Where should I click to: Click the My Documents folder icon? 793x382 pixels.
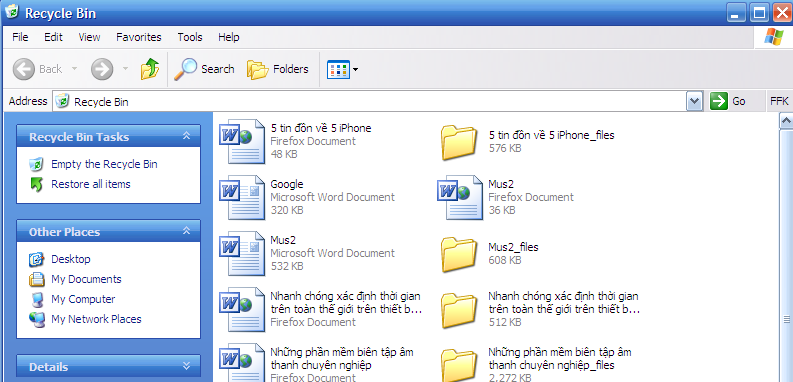coord(36,279)
